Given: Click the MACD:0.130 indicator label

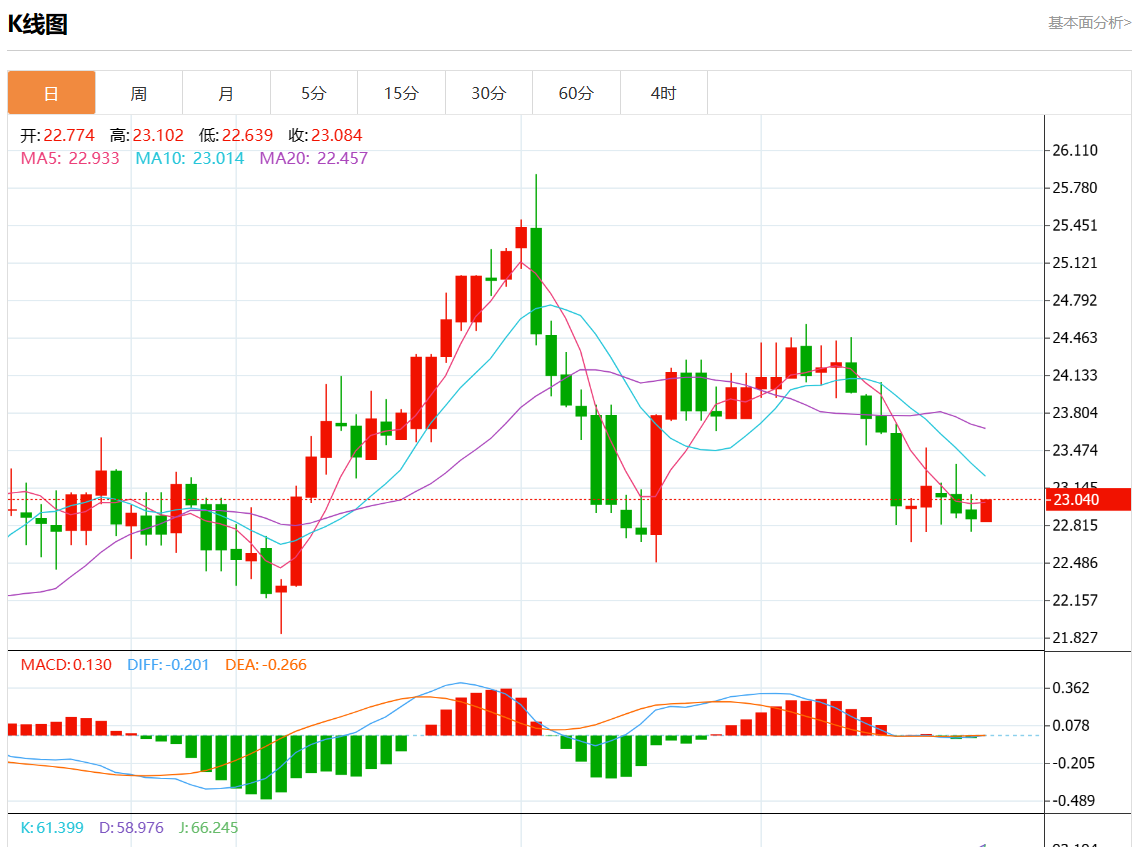Looking at the screenshot, I should pyautogui.click(x=66, y=665).
